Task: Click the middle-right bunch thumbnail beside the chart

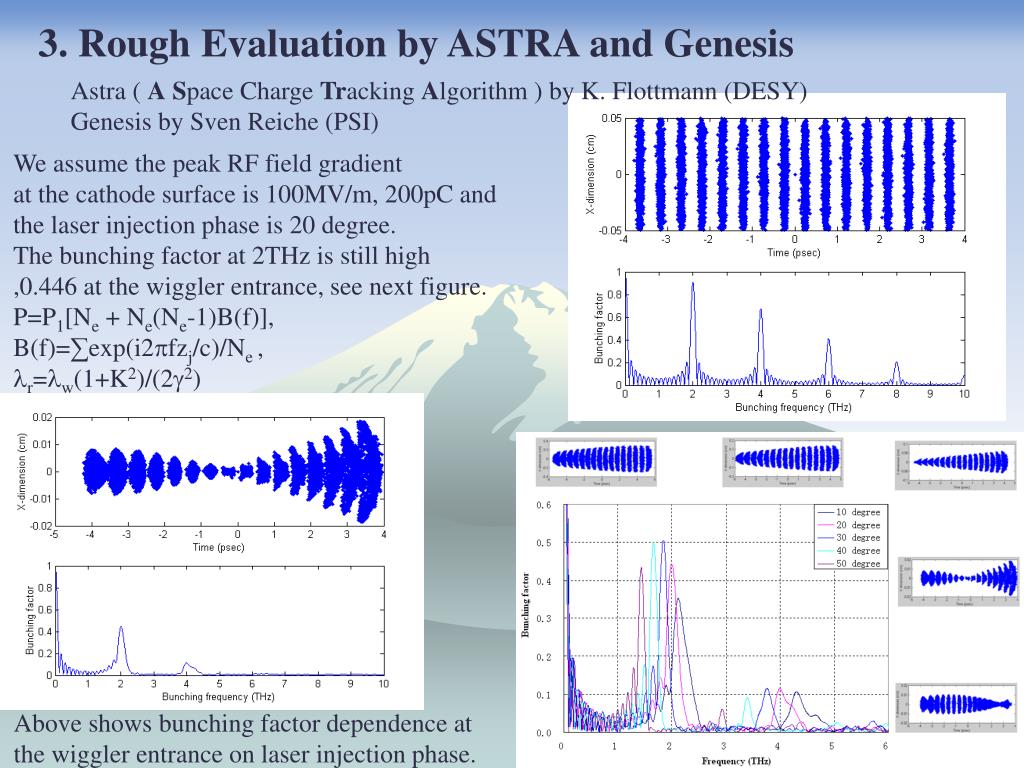Action: tap(958, 581)
